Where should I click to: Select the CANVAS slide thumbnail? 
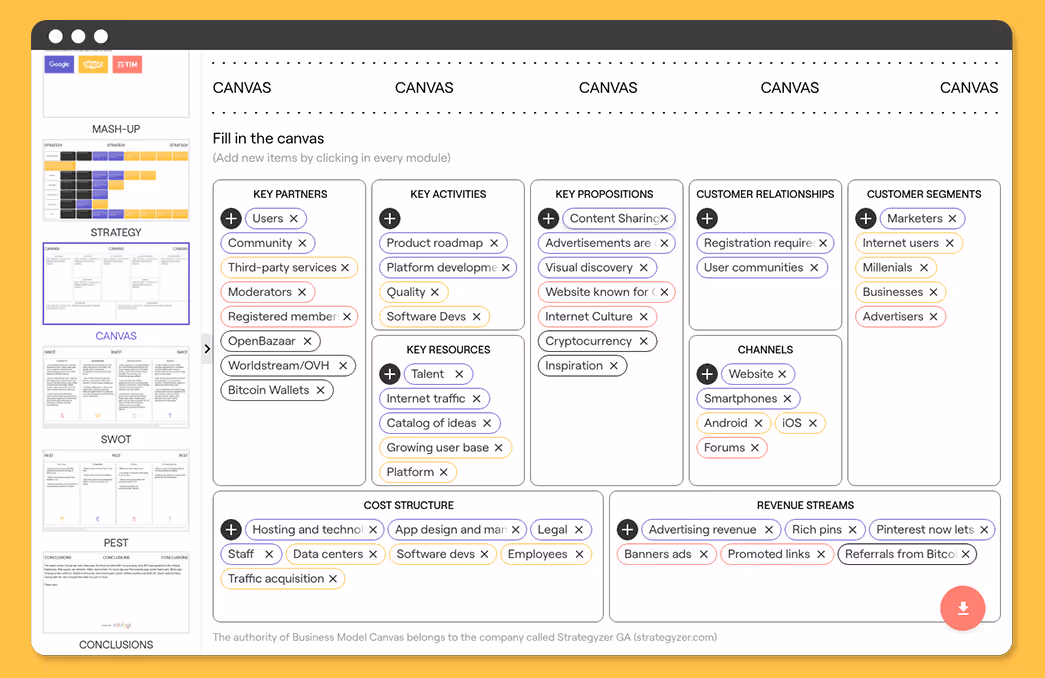(116, 284)
